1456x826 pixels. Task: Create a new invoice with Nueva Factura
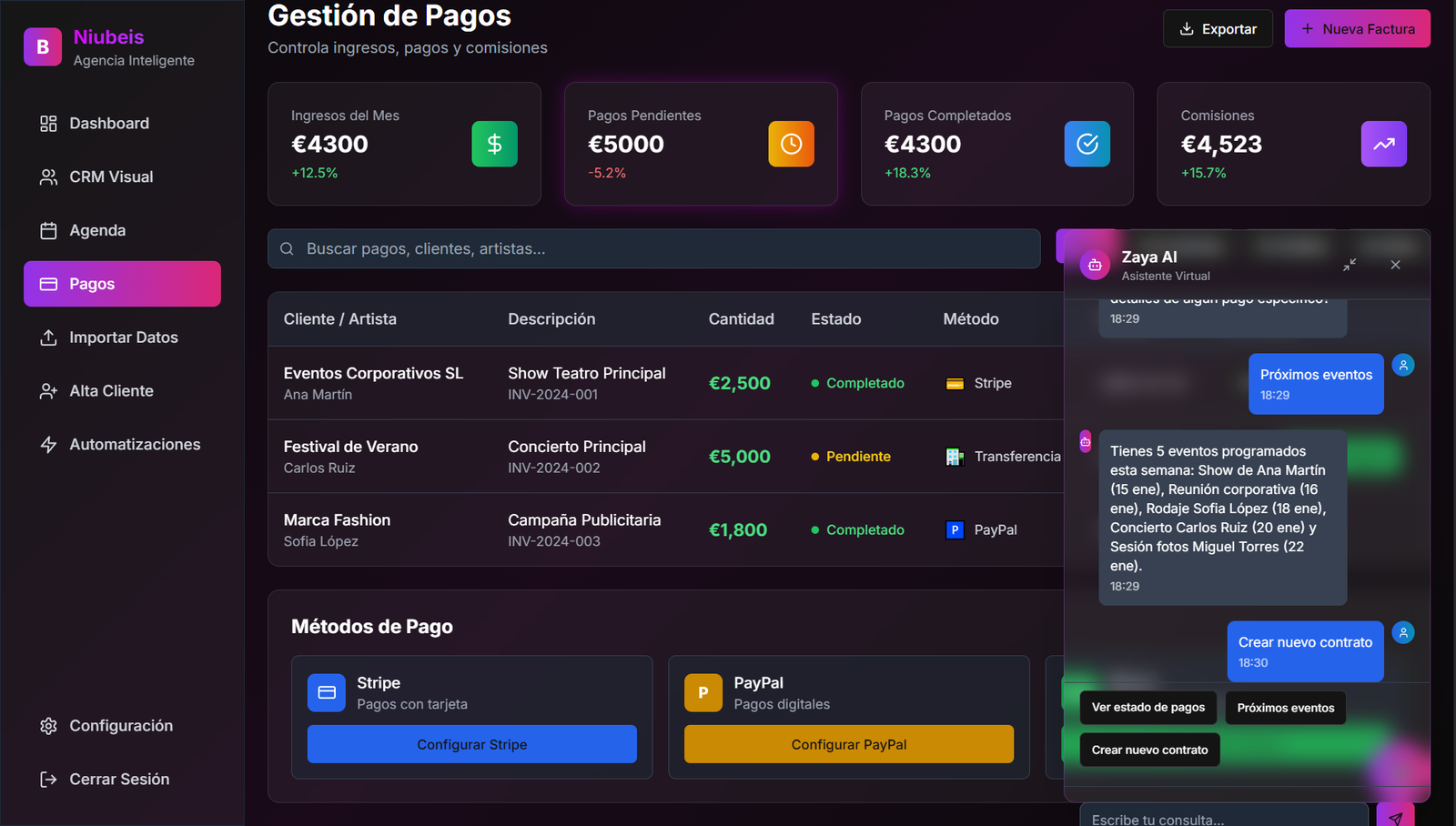1357,29
